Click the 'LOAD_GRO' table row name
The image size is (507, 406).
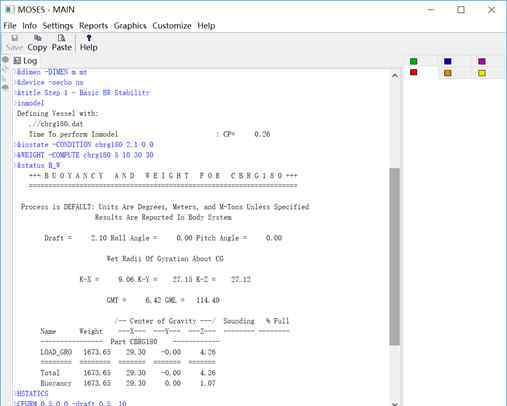click(56, 352)
